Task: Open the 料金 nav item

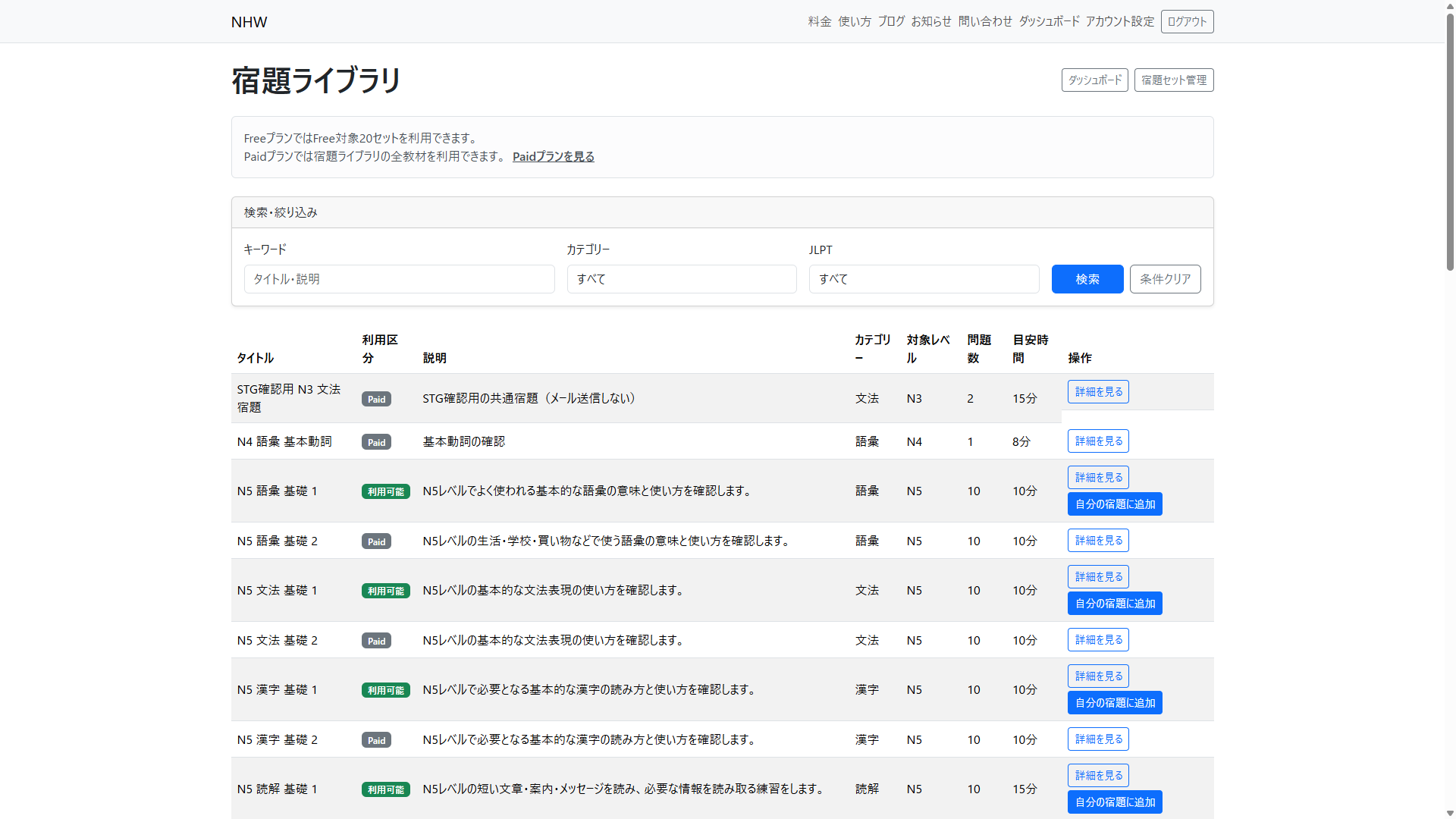Action: click(820, 21)
